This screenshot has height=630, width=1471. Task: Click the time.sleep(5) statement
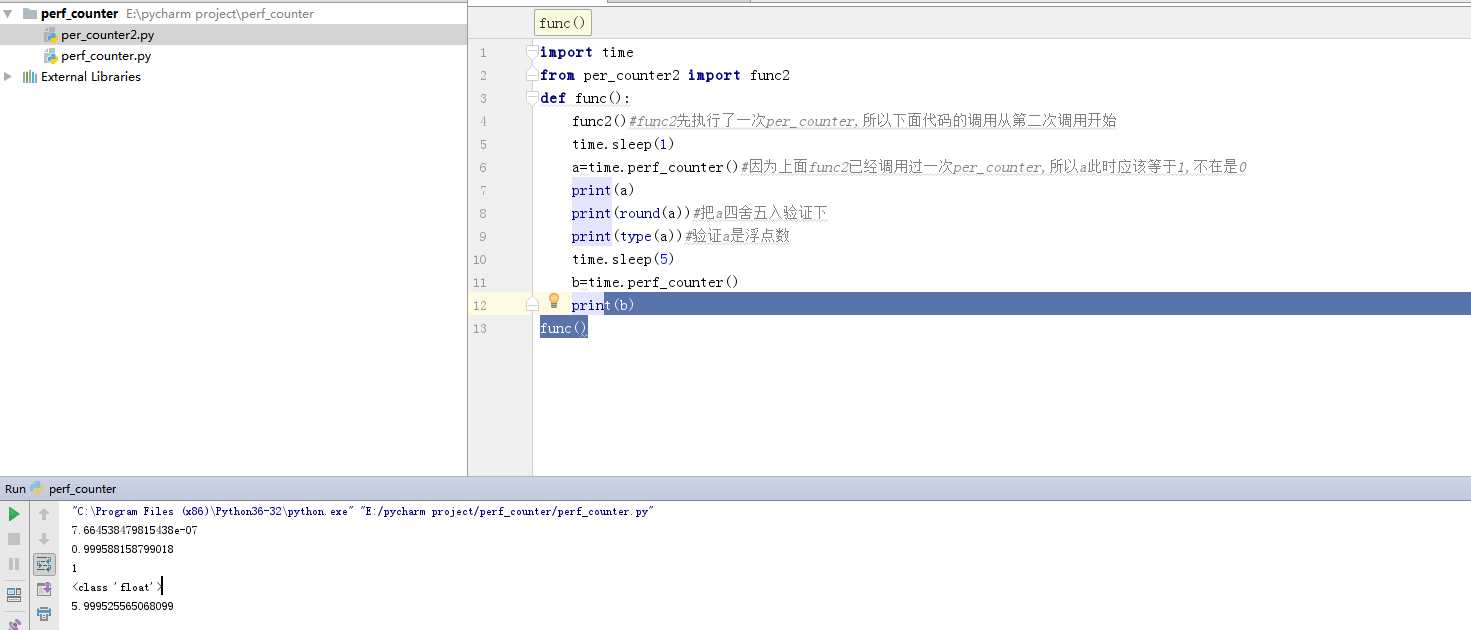623,259
